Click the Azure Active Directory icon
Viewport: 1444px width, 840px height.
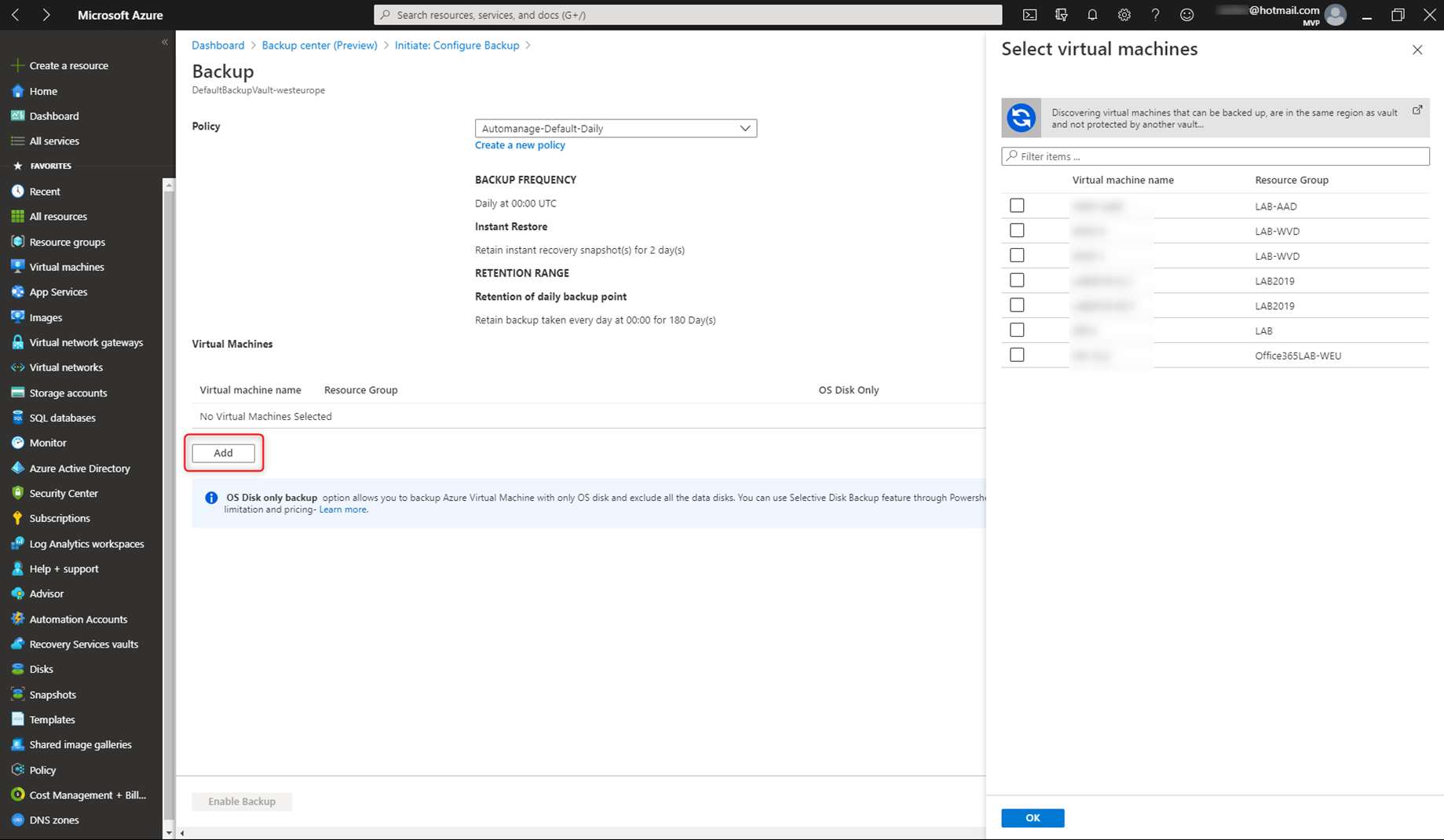[x=17, y=468]
